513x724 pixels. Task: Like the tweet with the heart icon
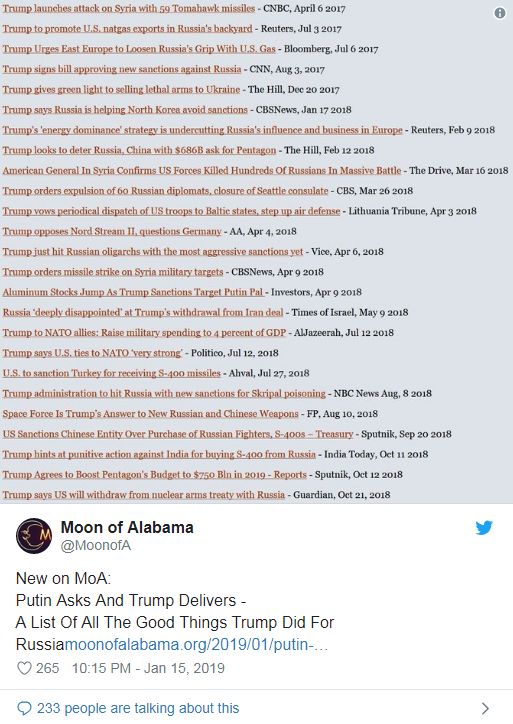point(24,668)
